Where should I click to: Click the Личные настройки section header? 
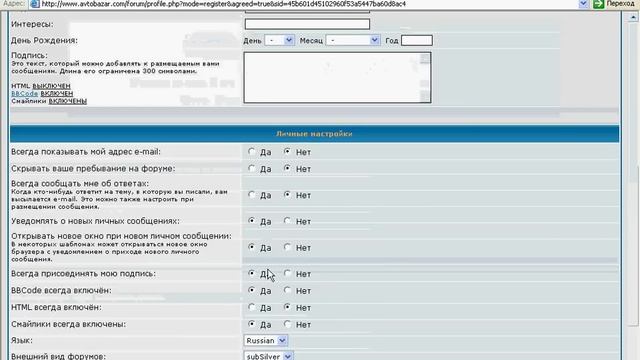coord(314,134)
